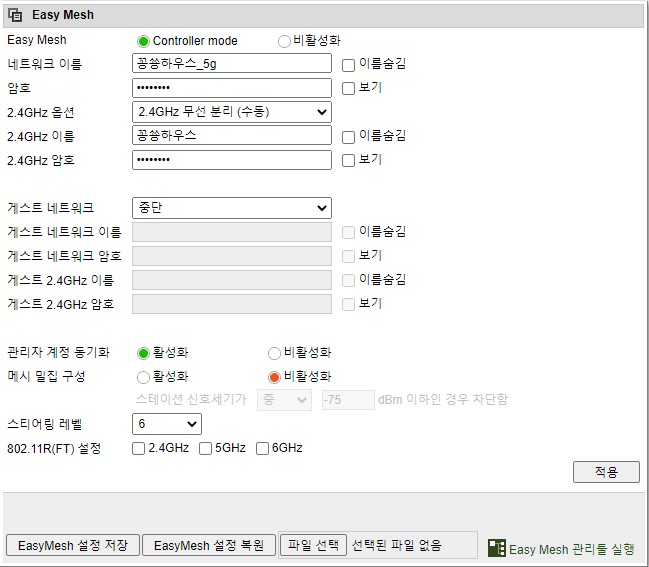Image resolution: width=649 pixels, height=567 pixels.
Task: Select Controller mode radio button
Action: [143, 41]
